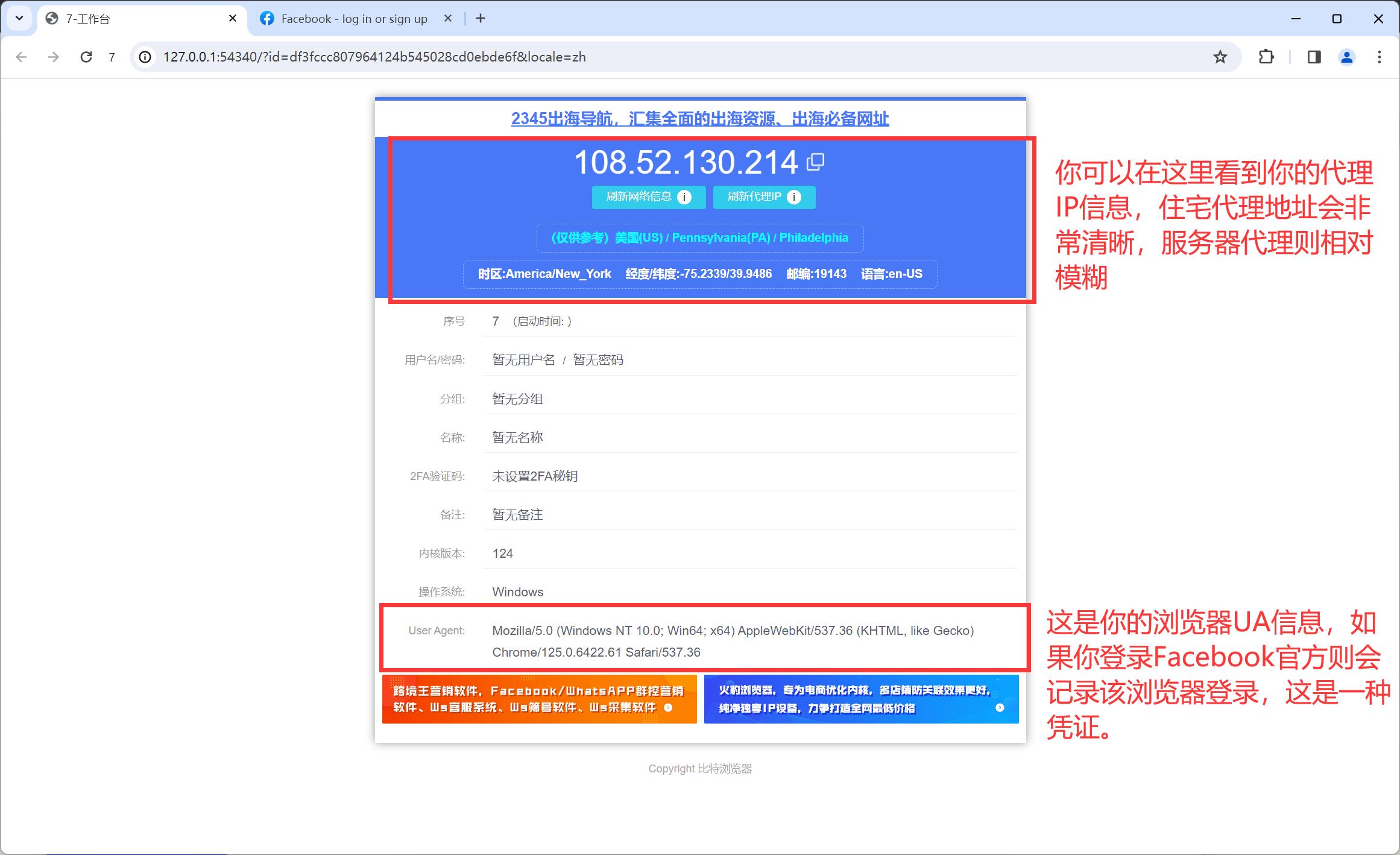
Task: Click the 暂无分组 value
Action: point(517,399)
